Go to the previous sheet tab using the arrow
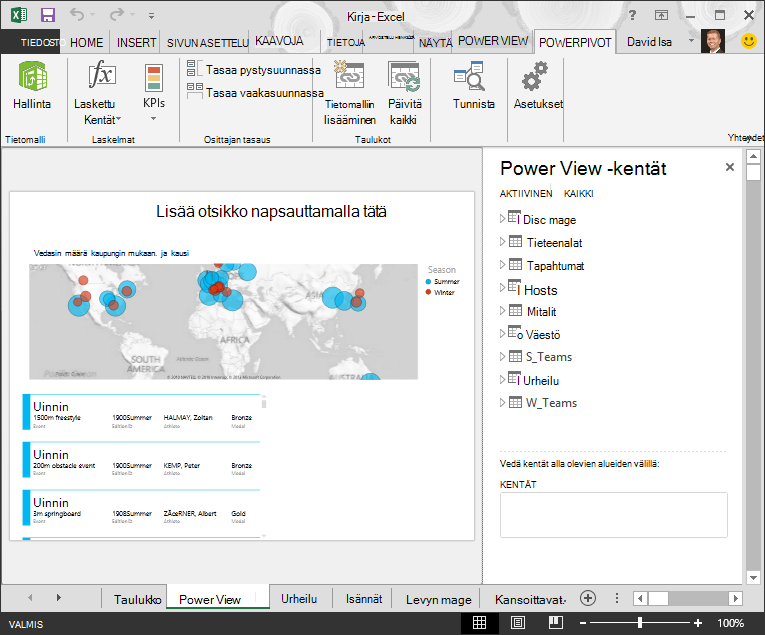Viewport: 765px width, 635px height. tap(30, 597)
